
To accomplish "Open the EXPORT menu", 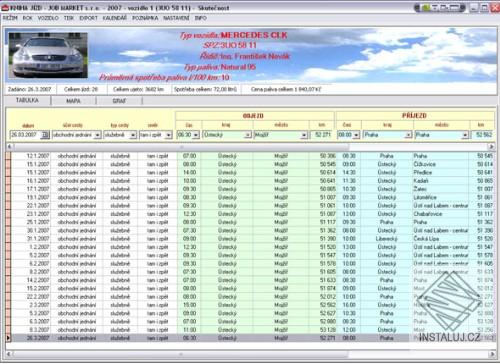I will (x=88, y=18).
